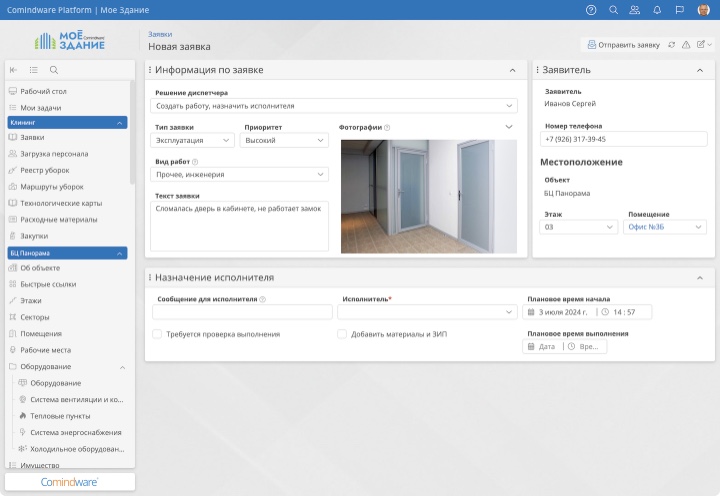Enable Добавить материалы и ЗИП checkbox
Viewport: 720px width, 496px height.
coord(342,334)
